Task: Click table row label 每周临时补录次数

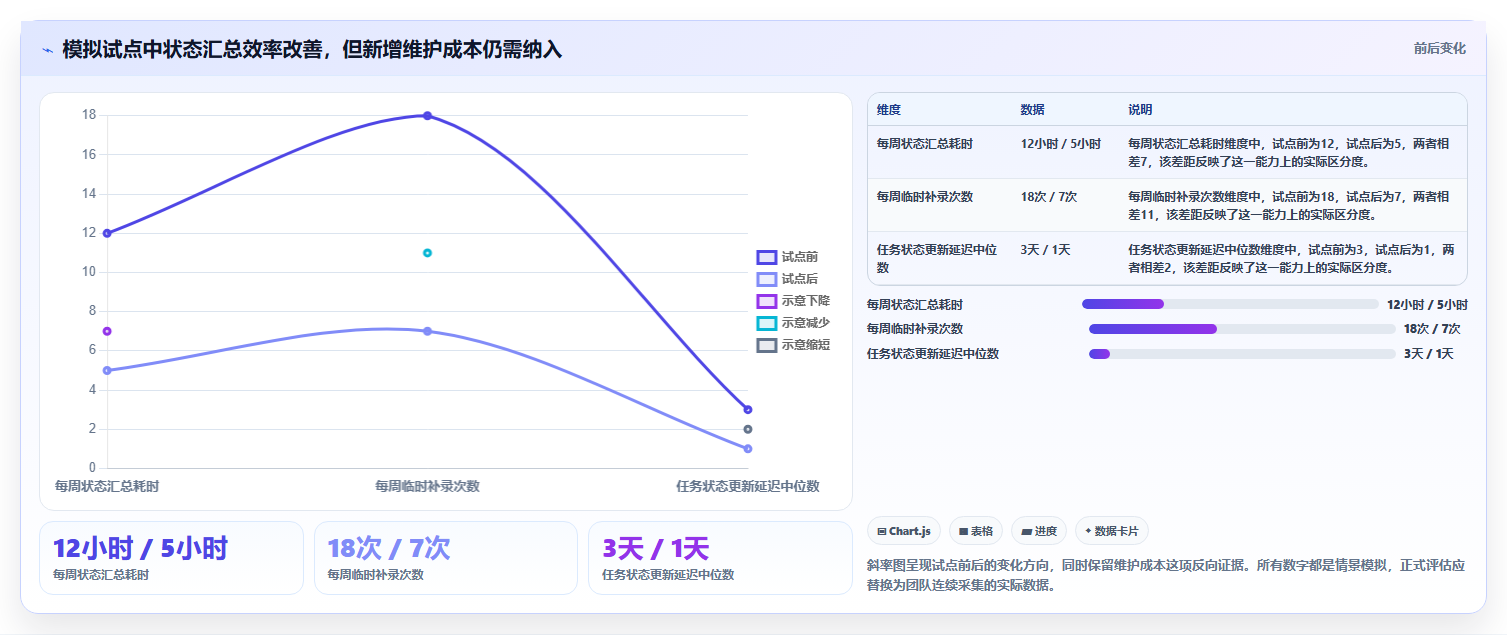Action: (x=925, y=197)
